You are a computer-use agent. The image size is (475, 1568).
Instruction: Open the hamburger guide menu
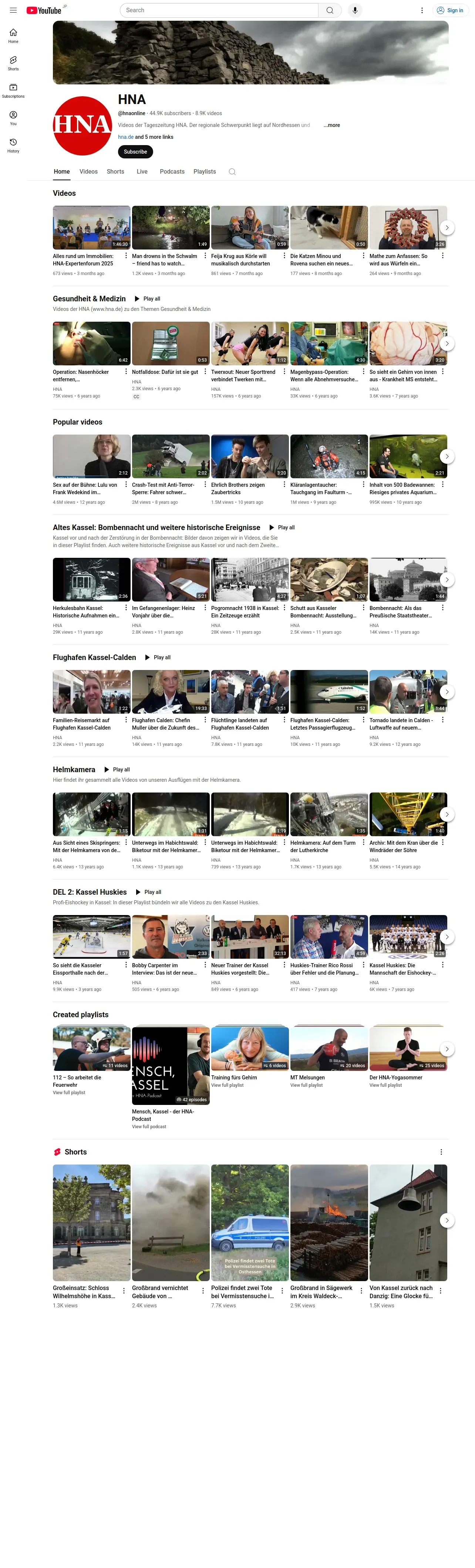click(x=13, y=10)
